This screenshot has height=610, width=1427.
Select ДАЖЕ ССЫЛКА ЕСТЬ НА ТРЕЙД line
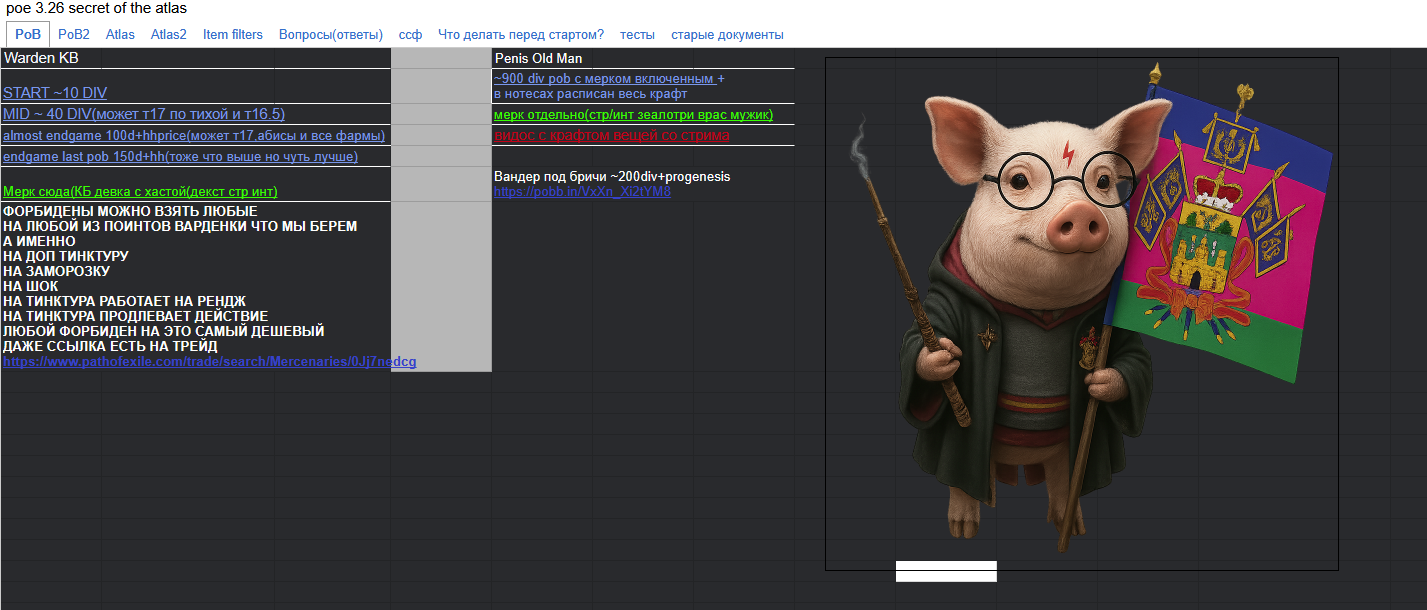110,346
